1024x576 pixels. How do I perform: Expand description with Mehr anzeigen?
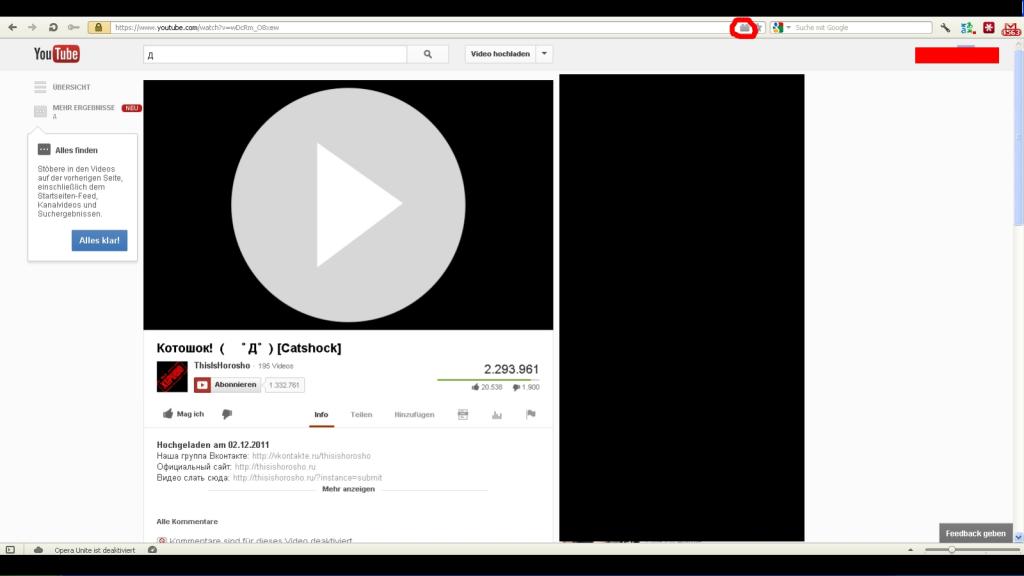pyautogui.click(x=348, y=489)
